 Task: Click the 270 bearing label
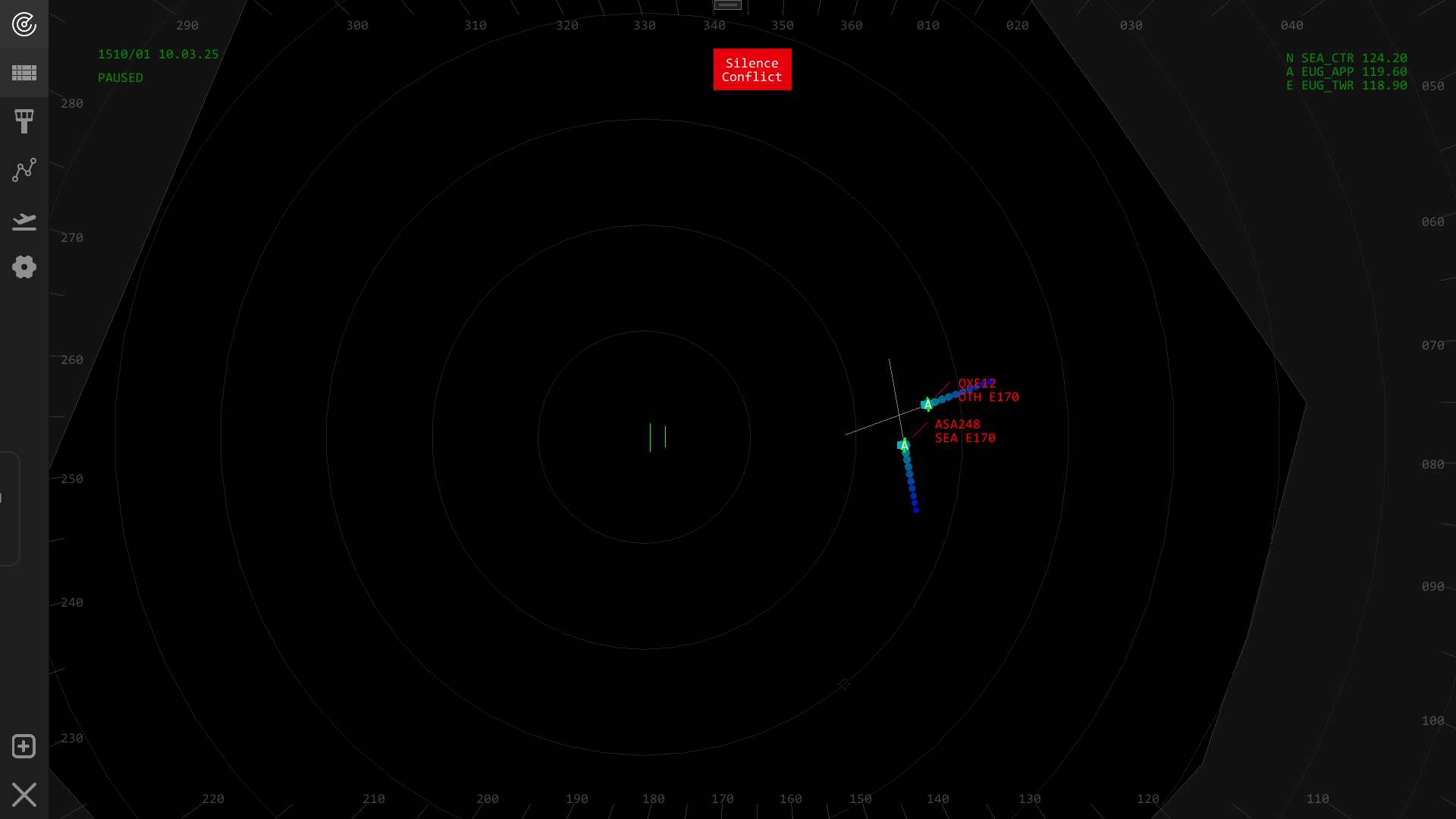click(72, 238)
